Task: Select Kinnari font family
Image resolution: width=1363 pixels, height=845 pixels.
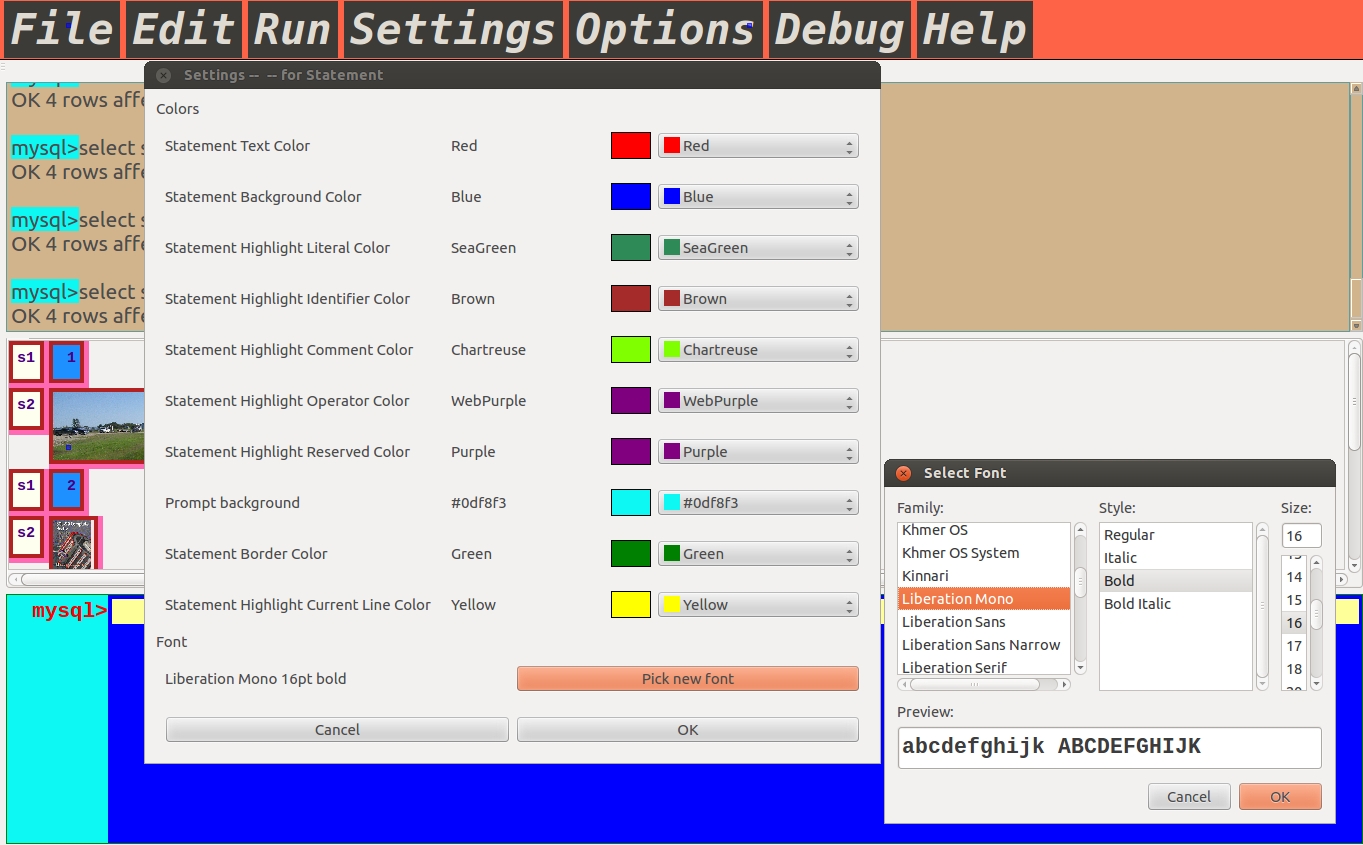Action: tap(984, 576)
